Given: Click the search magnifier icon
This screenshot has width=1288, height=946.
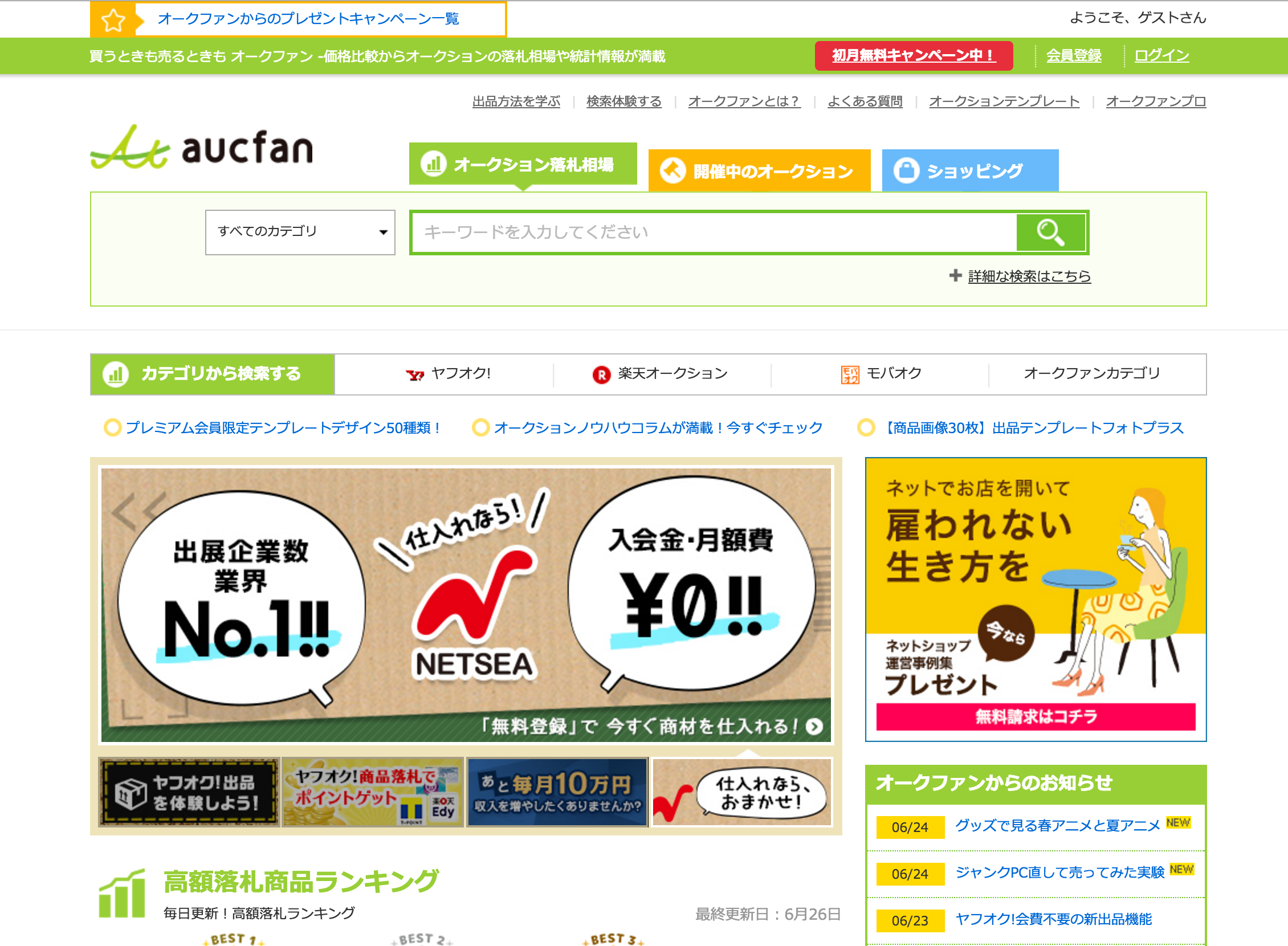Looking at the screenshot, I should [x=1050, y=231].
